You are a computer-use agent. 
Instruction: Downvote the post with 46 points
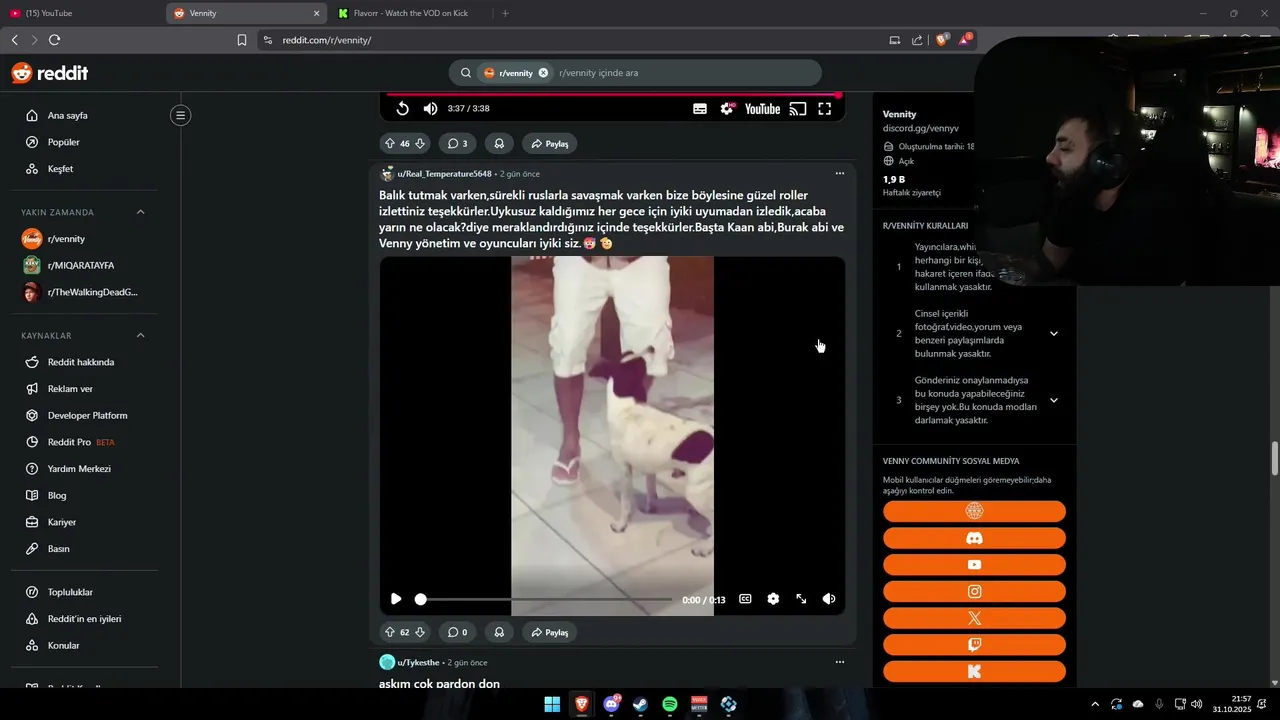[x=420, y=144]
